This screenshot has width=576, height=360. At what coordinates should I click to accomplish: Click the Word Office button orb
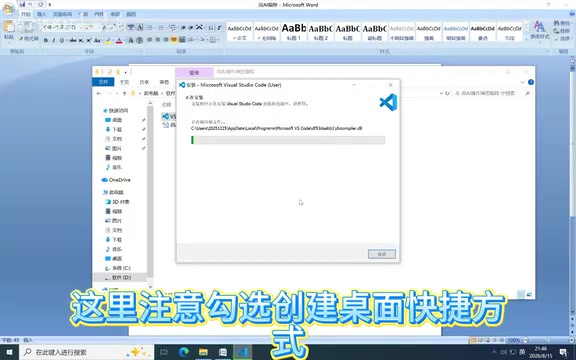(8, 8)
